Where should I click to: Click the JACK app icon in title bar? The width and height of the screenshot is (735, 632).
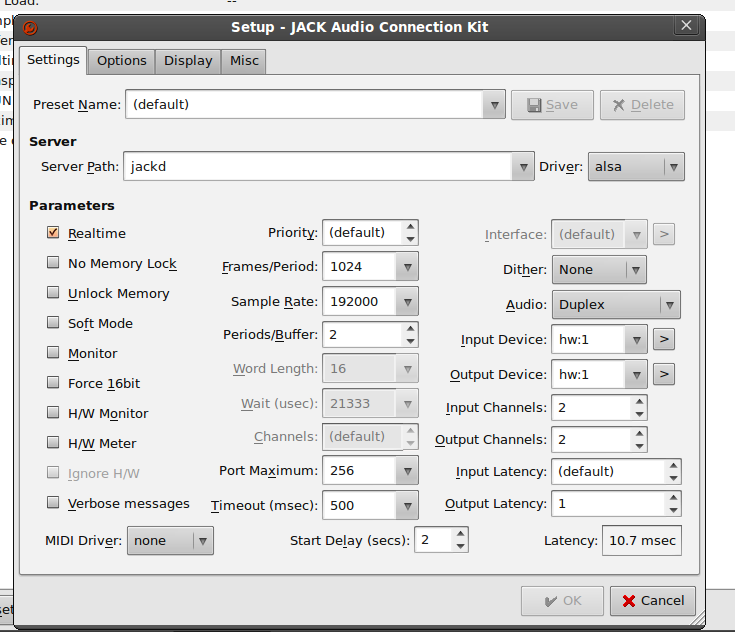[x=30, y=28]
